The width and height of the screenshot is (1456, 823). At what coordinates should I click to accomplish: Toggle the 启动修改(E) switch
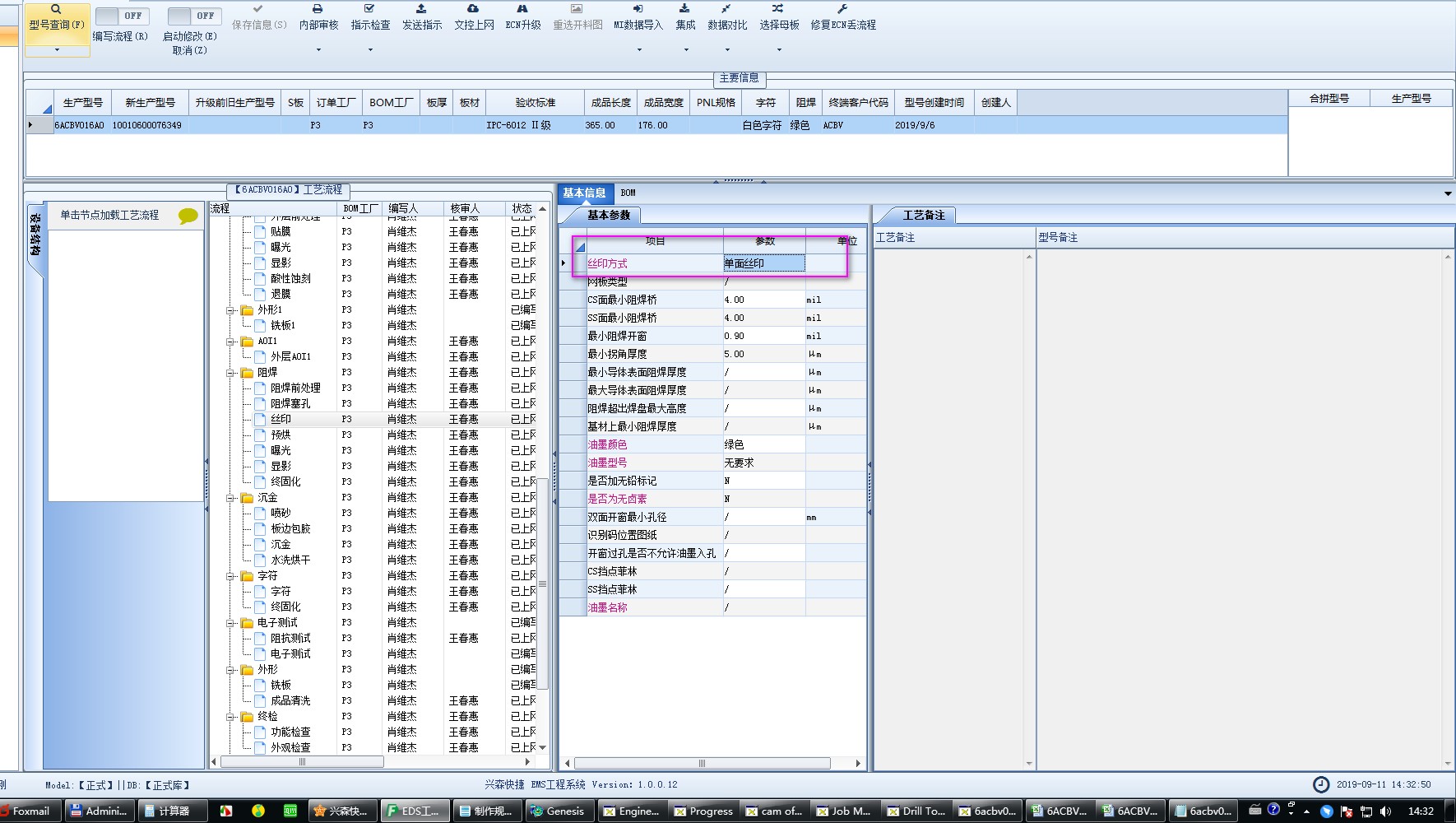[194, 16]
